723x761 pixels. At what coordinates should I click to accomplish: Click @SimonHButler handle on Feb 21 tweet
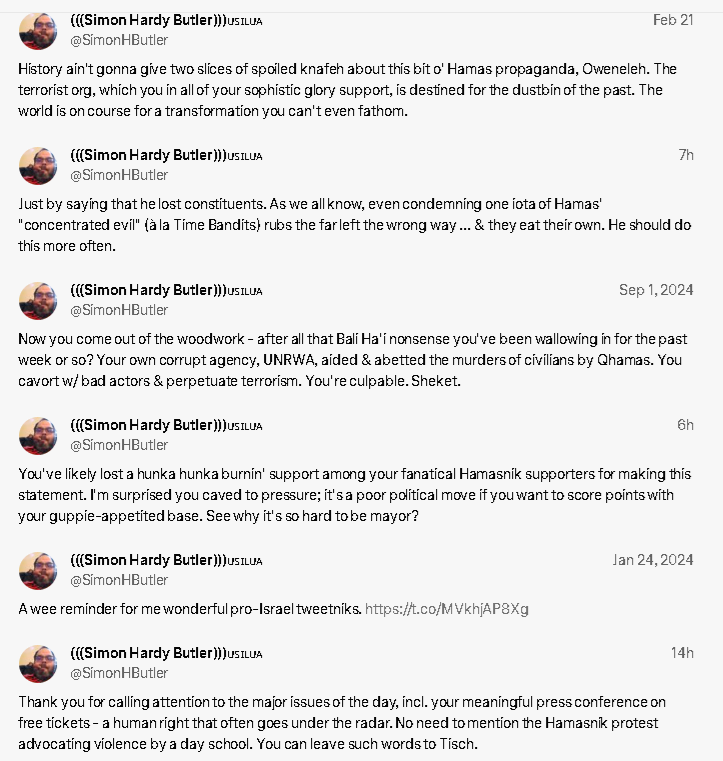(x=119, y=40)
